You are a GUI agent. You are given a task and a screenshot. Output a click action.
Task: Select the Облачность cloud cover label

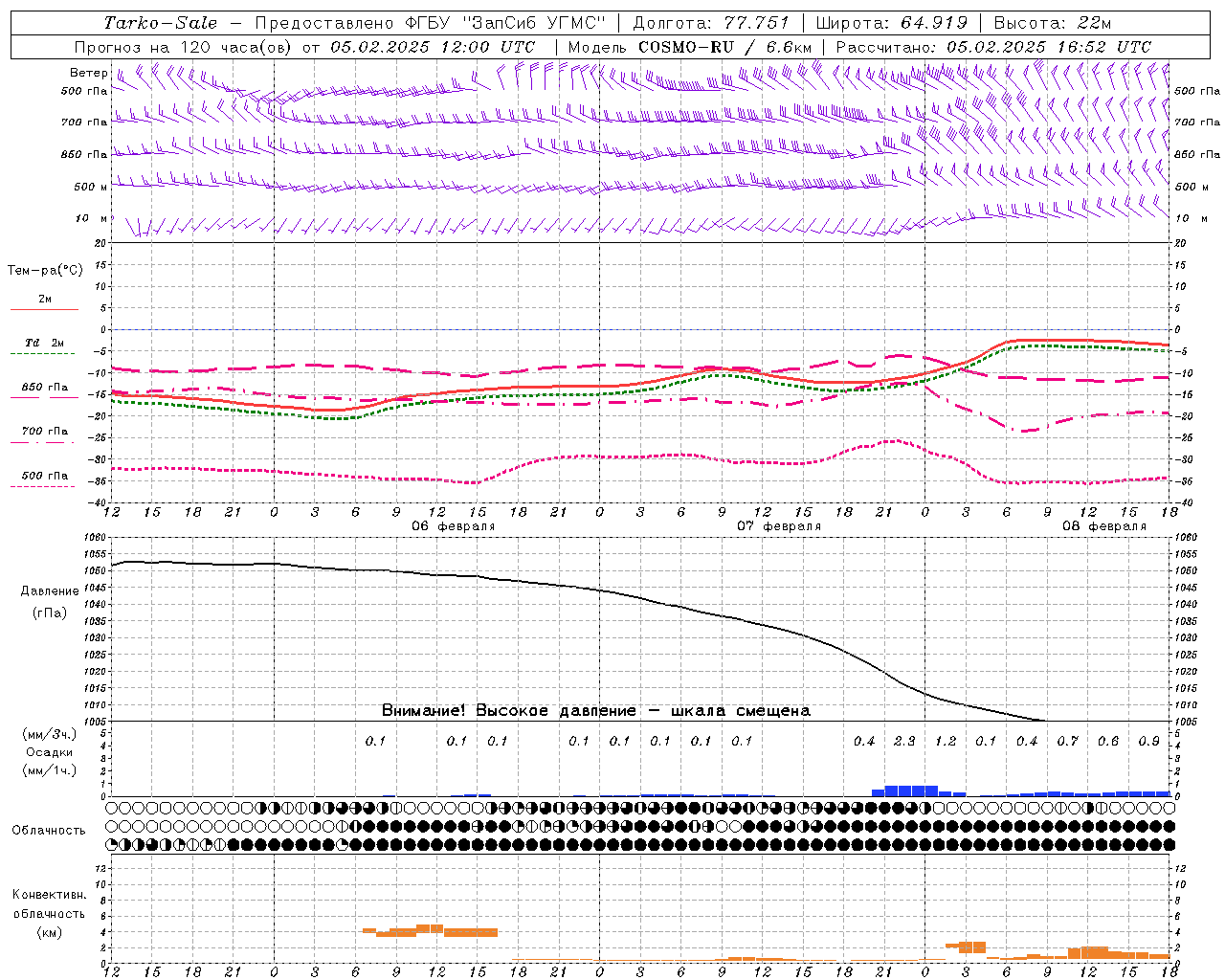click(x=49, y=831)
